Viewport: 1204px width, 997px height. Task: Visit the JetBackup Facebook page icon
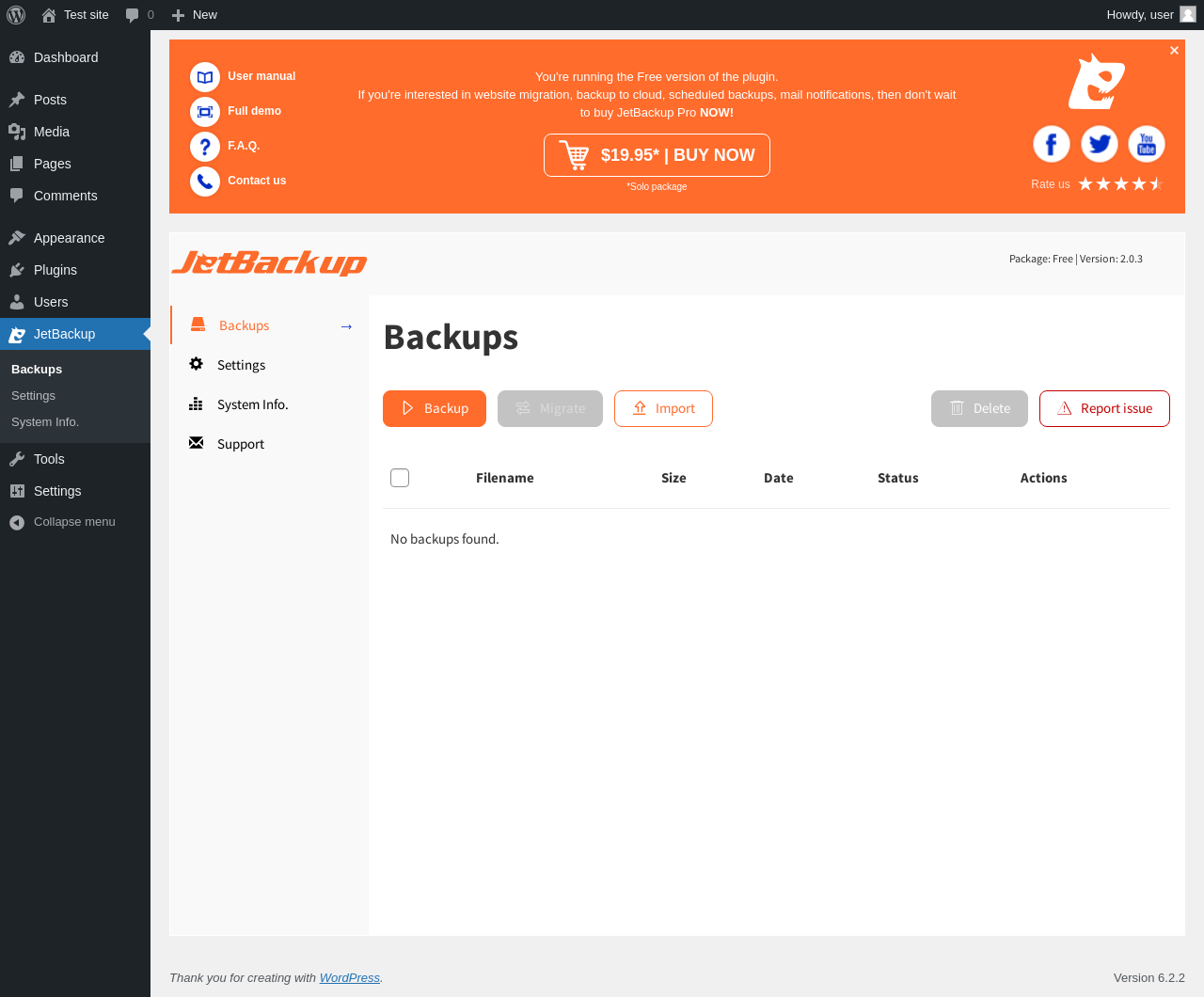1052,144
